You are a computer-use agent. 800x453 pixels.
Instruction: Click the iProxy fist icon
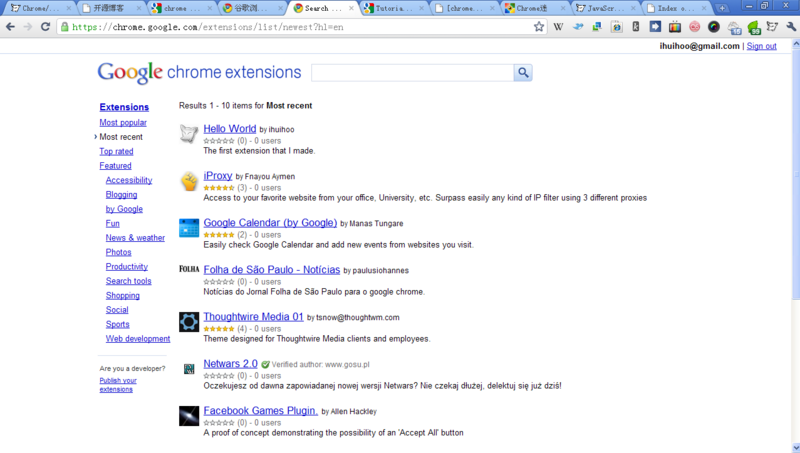coord(189,181)
